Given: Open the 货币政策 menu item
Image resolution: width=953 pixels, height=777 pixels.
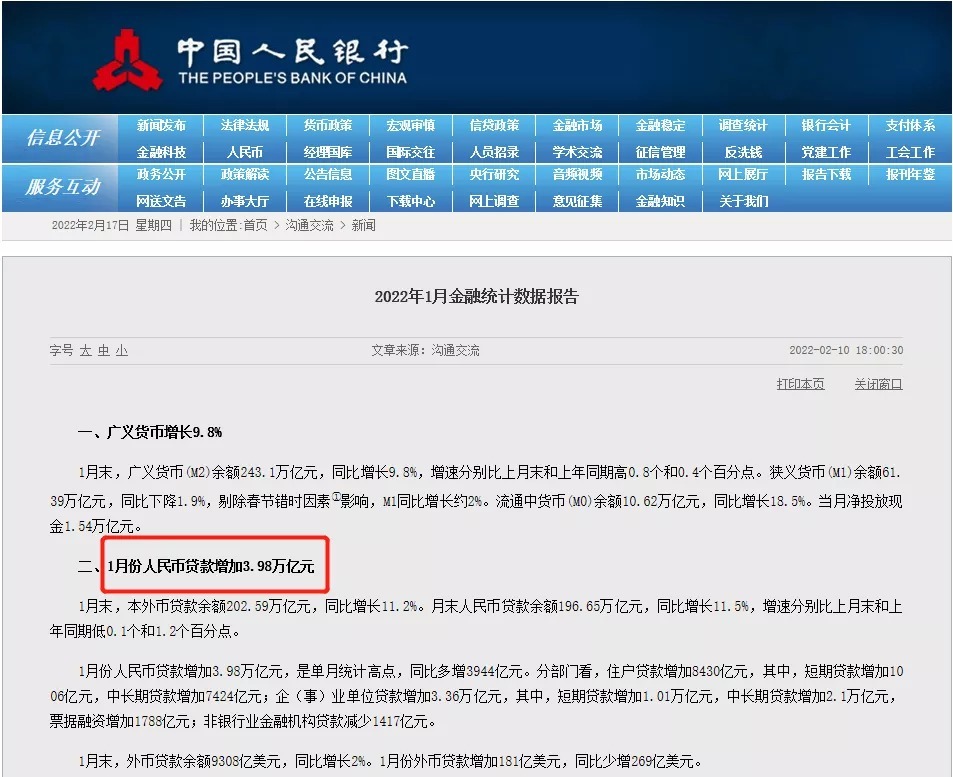Looking at the screenshot, I should [328, 126].
